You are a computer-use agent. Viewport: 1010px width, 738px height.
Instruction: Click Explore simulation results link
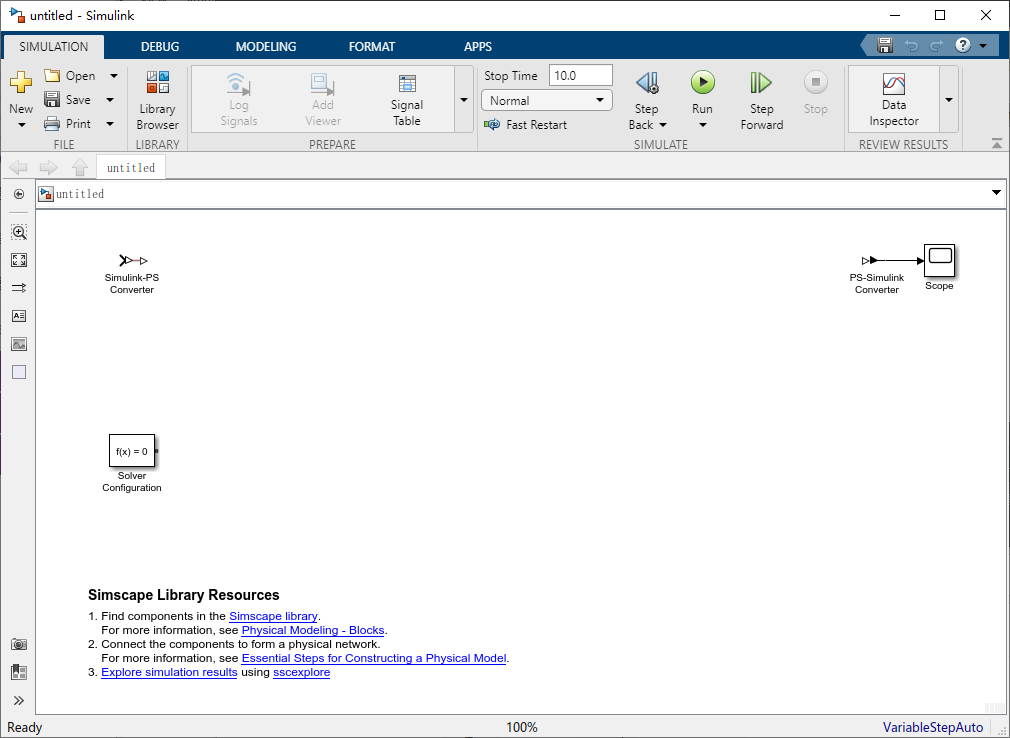click(169, 672)
